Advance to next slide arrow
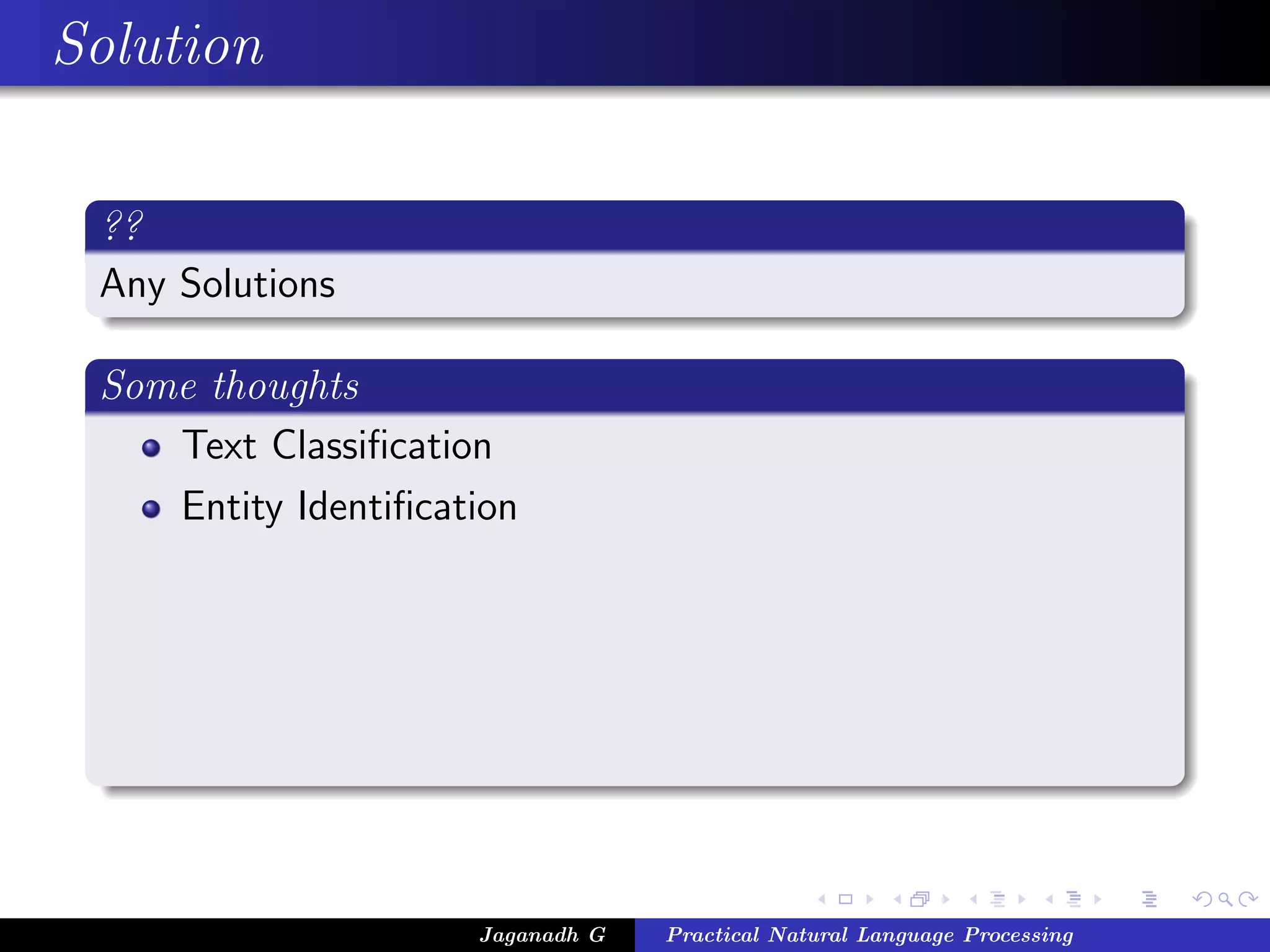Image resolution: width=1270 pixels, height=952 pixels. [869, 899]
